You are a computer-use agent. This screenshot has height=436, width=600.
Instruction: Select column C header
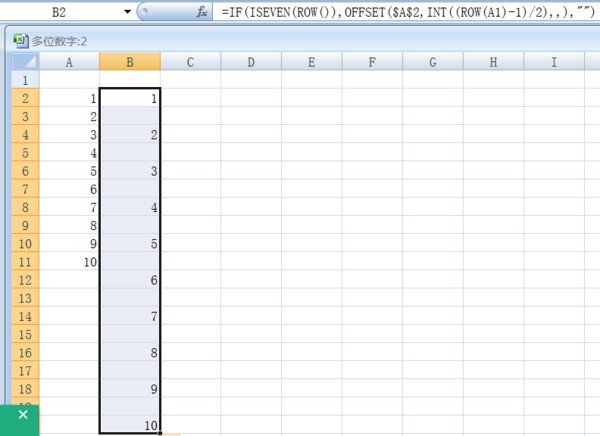tap(191, 62)
